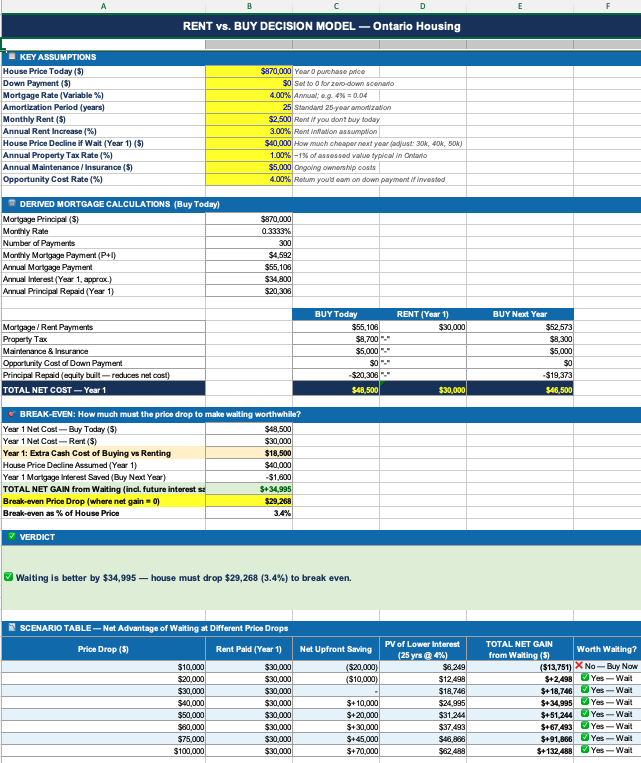Image resolution: width=641 pixels, height=763 pixels.
Task: Select total net gain ($13,751) cell
Action: point(520,667)
